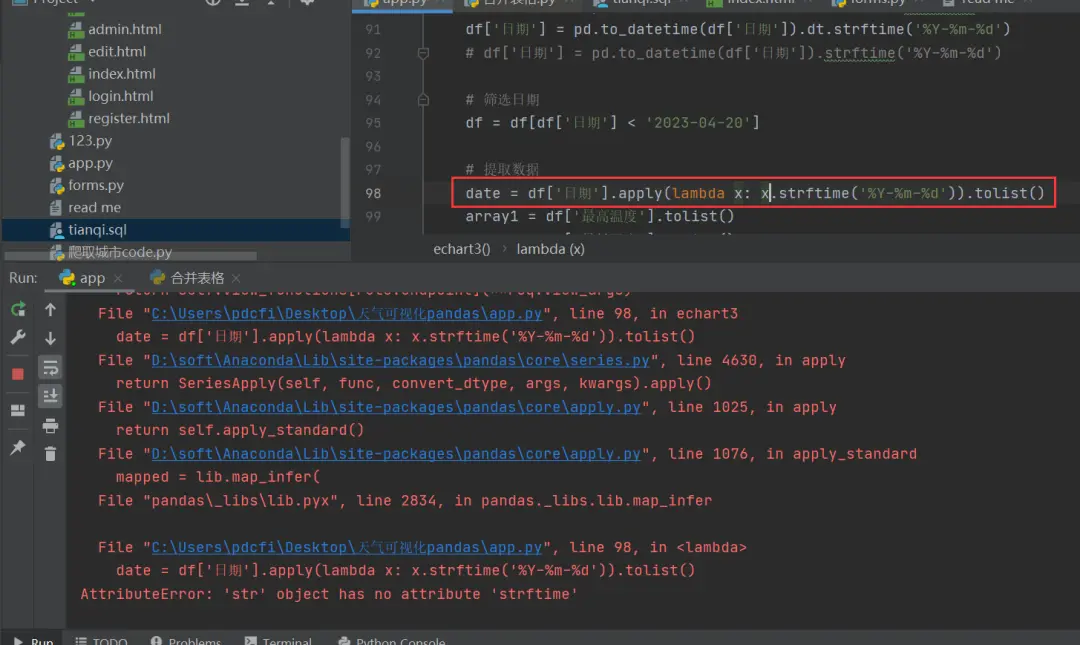The image size is (1080, 645).
Task: Toggle soft-wrap in the console output
Action: pyautogui.click(x=50, y=367)
